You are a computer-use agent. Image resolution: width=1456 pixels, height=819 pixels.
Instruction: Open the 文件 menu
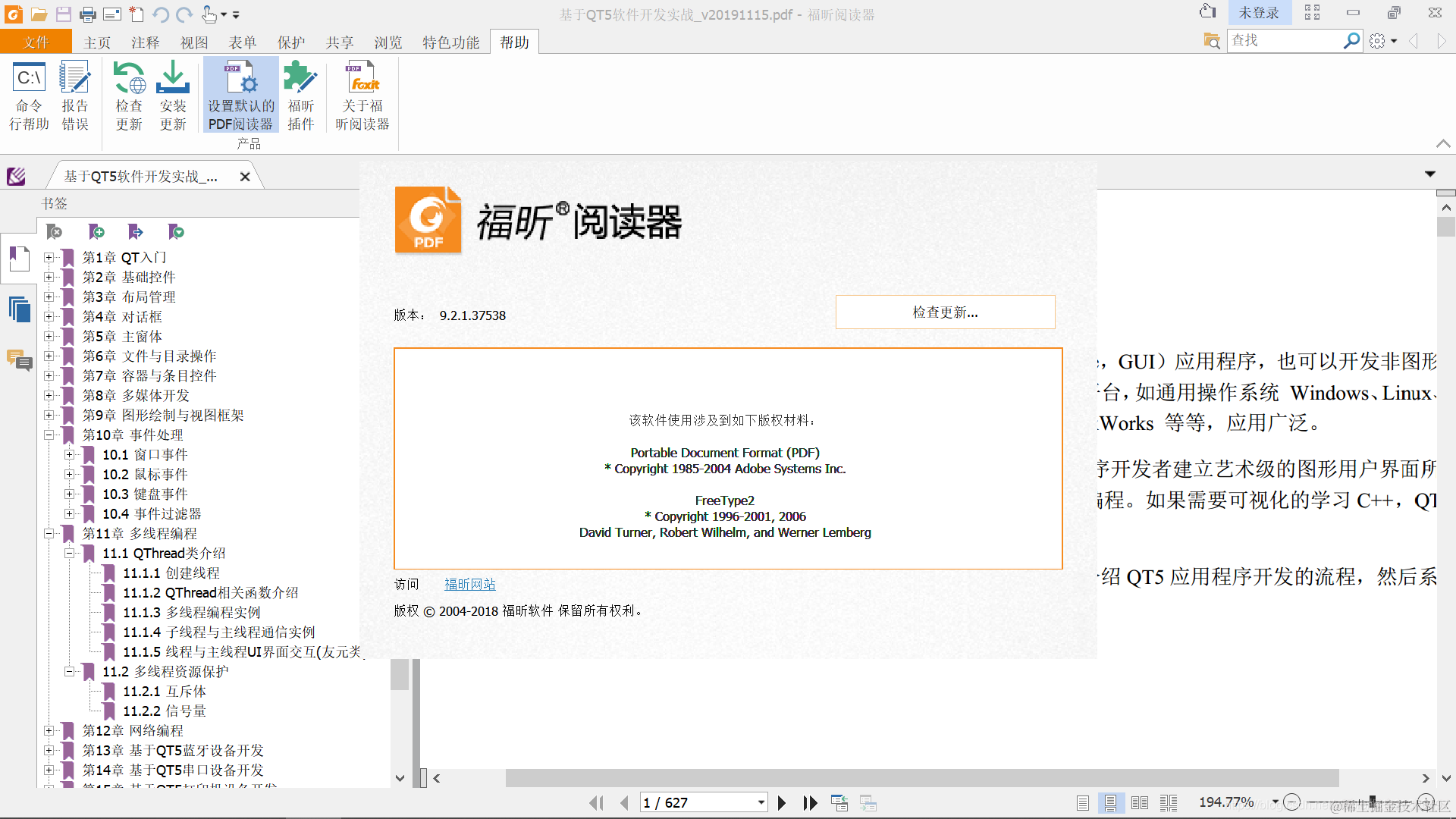(36, 42)
